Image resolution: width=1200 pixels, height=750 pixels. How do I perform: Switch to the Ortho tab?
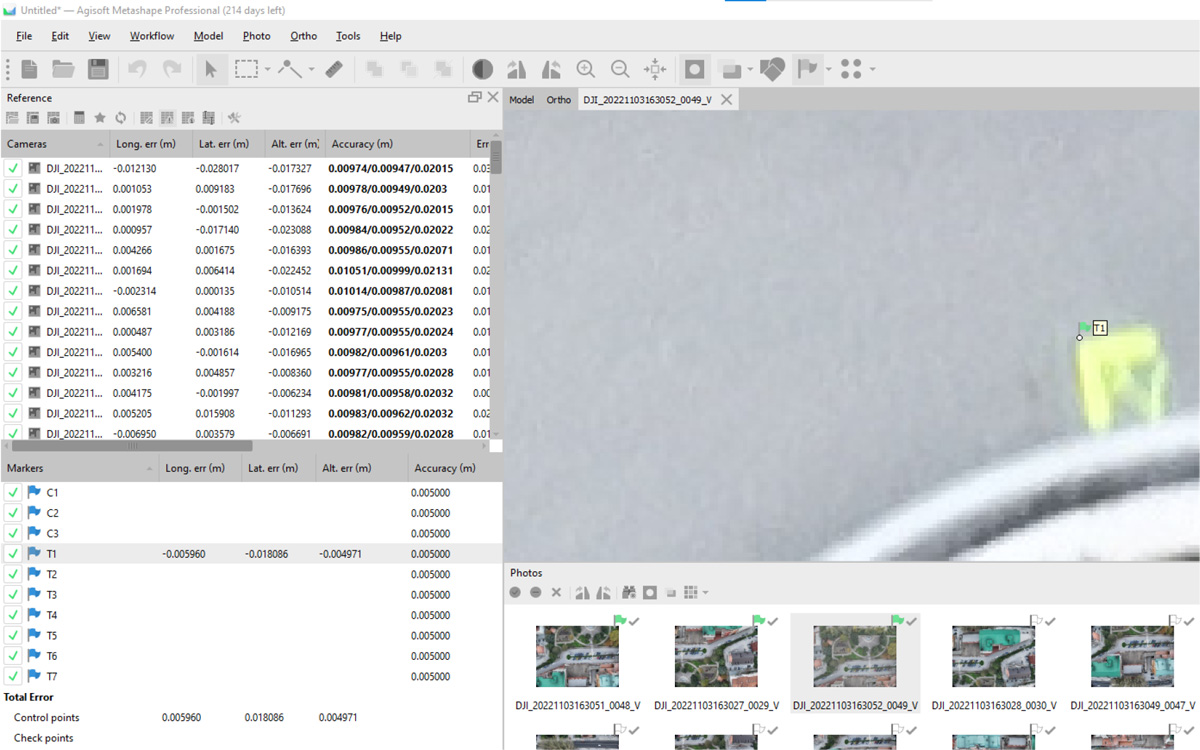tap(558, 100)
